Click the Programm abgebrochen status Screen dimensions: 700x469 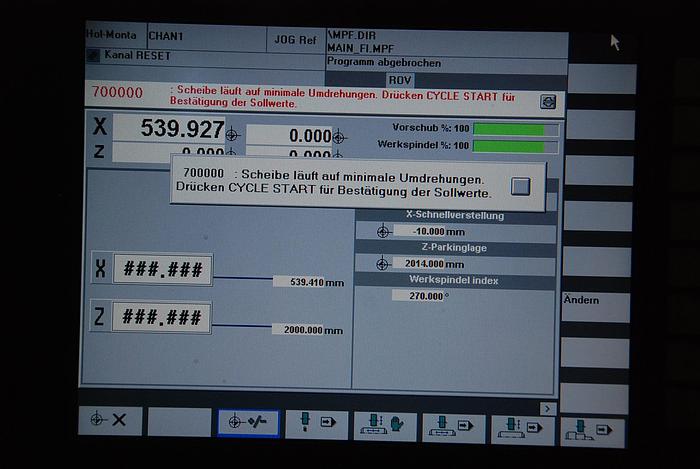tap(384, 63)
